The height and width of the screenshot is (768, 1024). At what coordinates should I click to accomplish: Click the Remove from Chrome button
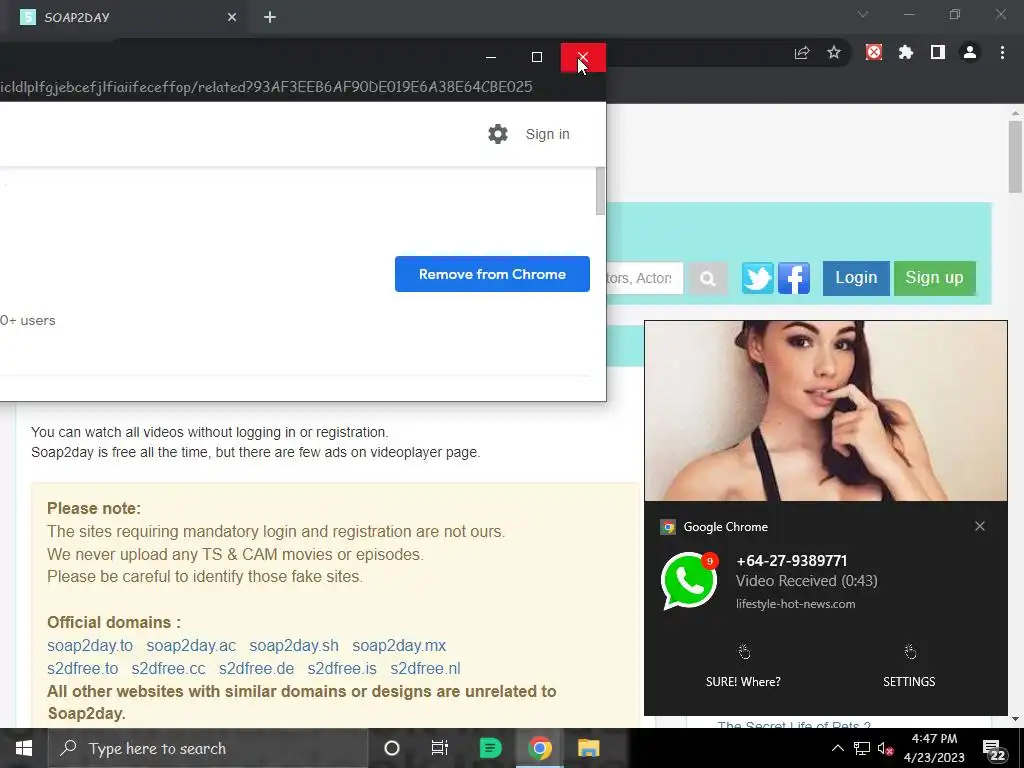click(x=492, y=274)
